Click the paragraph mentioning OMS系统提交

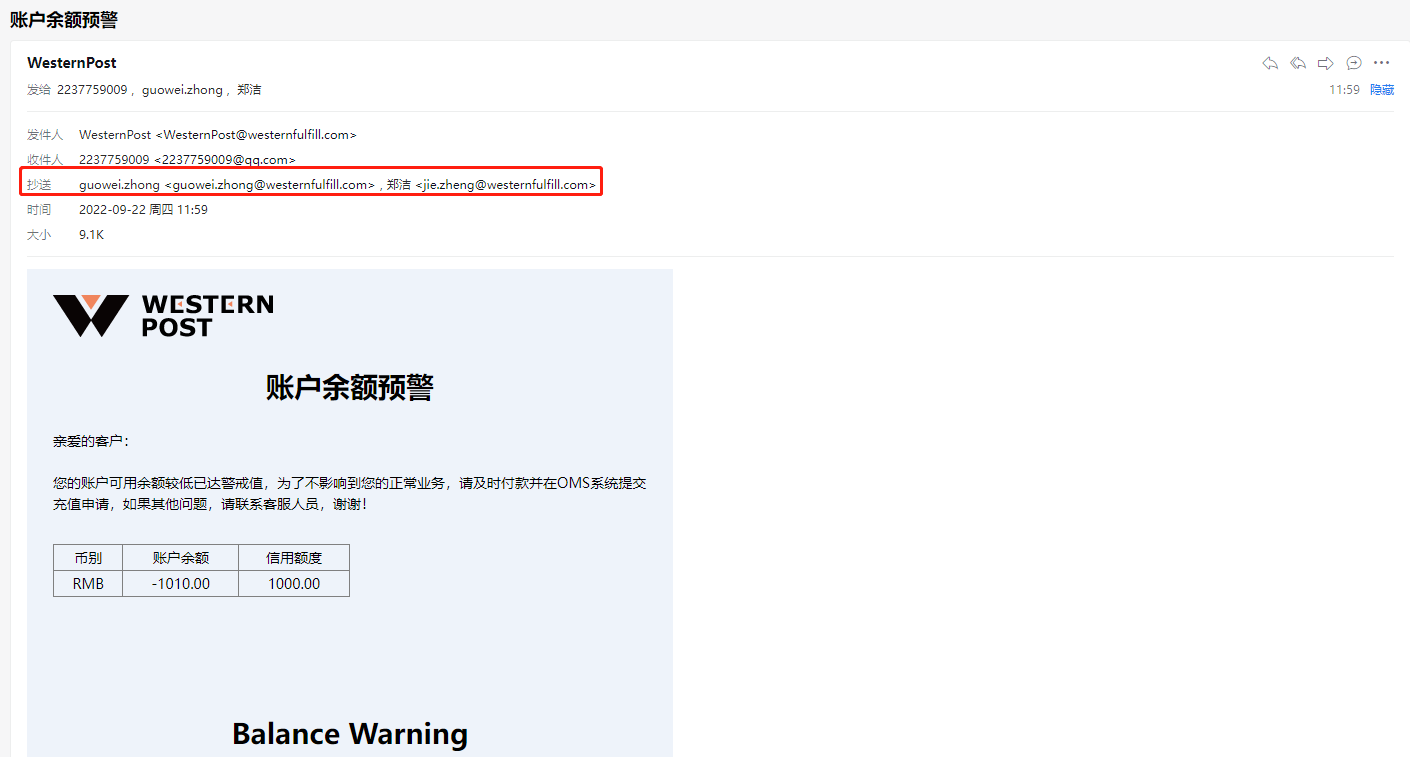pos(350,494)
